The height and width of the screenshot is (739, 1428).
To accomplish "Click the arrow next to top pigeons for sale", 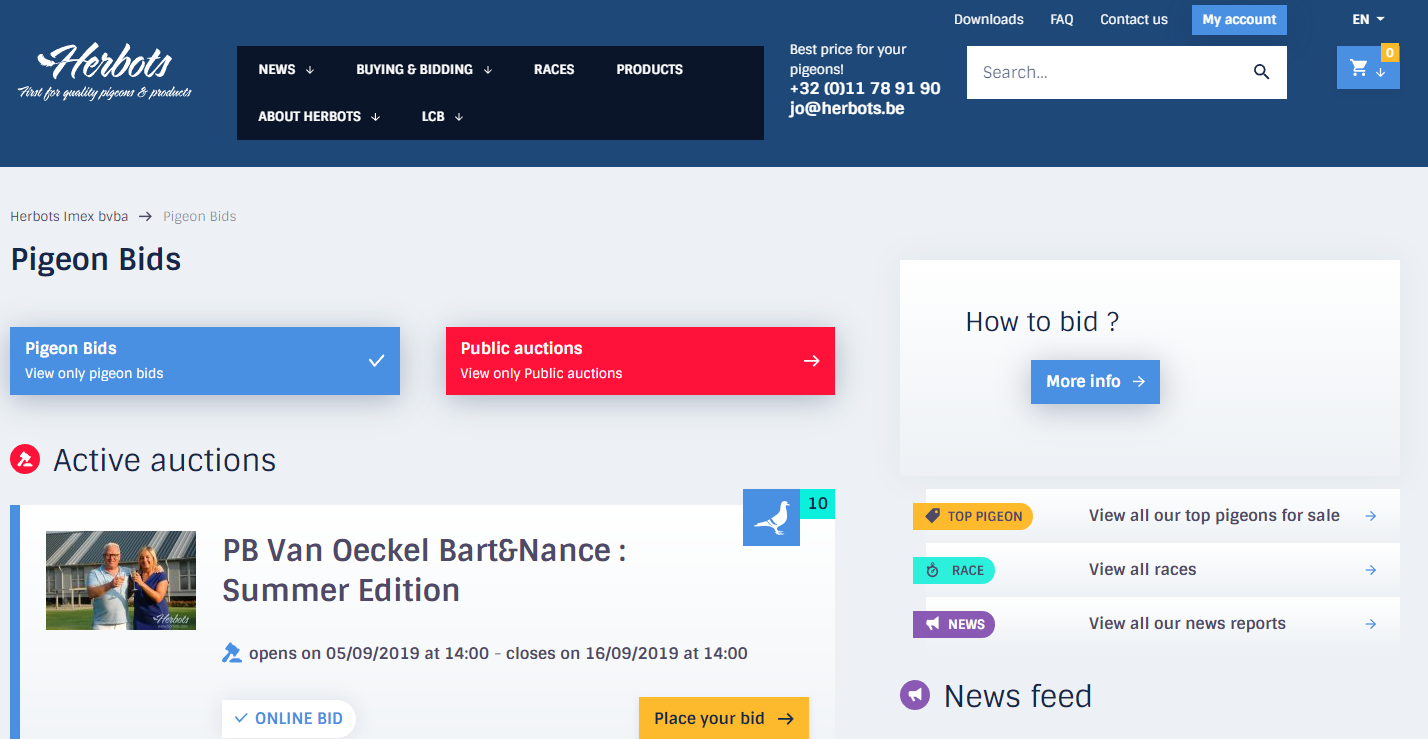I will click(1370, 516).
